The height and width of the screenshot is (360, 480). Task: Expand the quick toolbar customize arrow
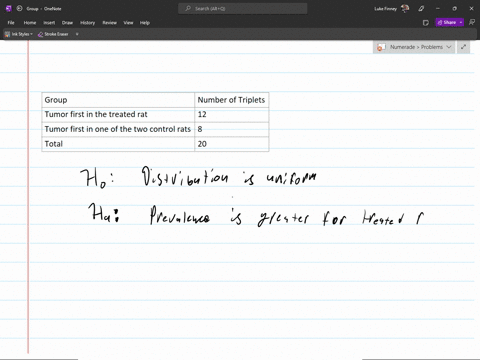77,34
